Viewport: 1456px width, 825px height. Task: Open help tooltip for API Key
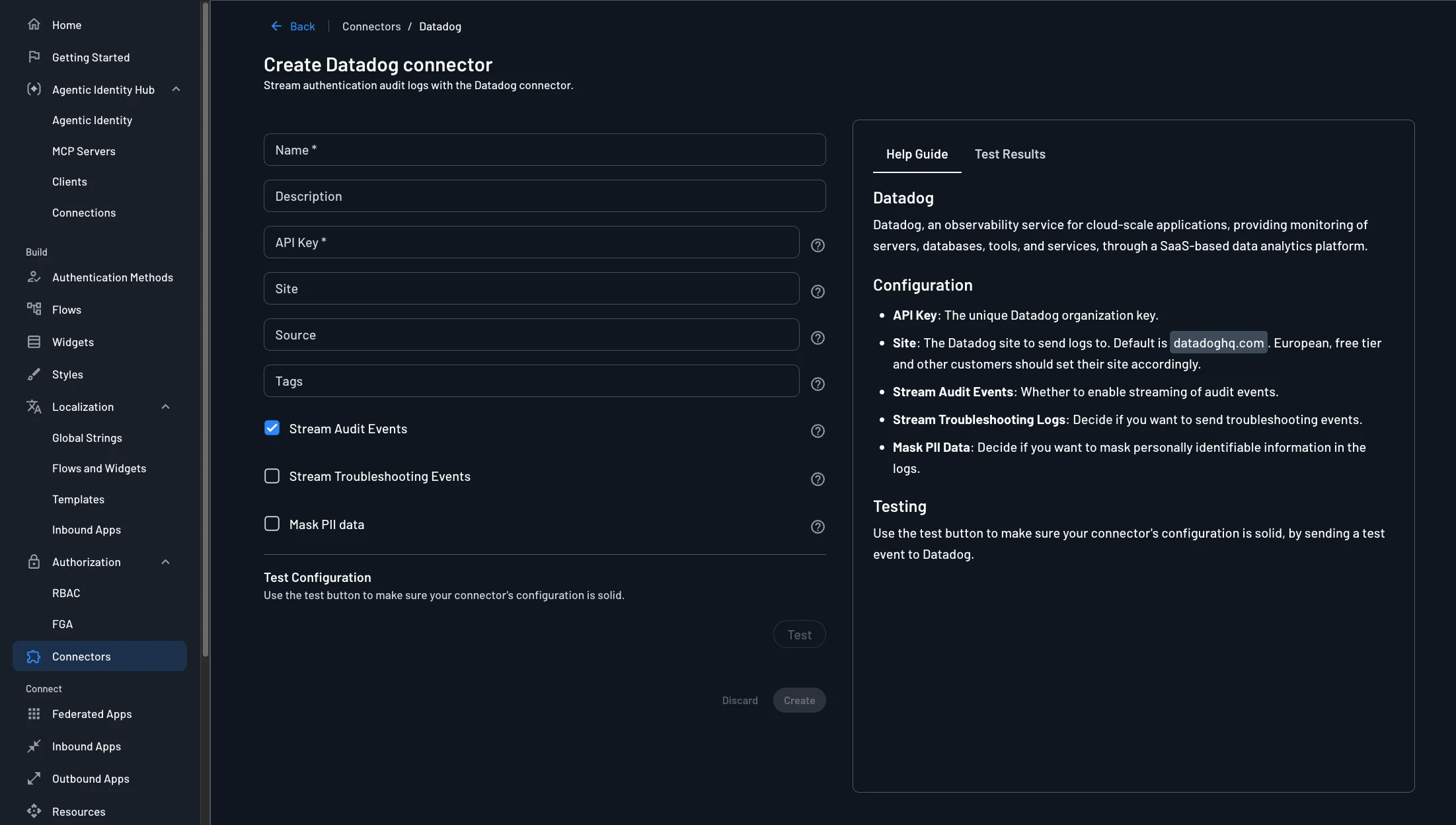point(818,245)
